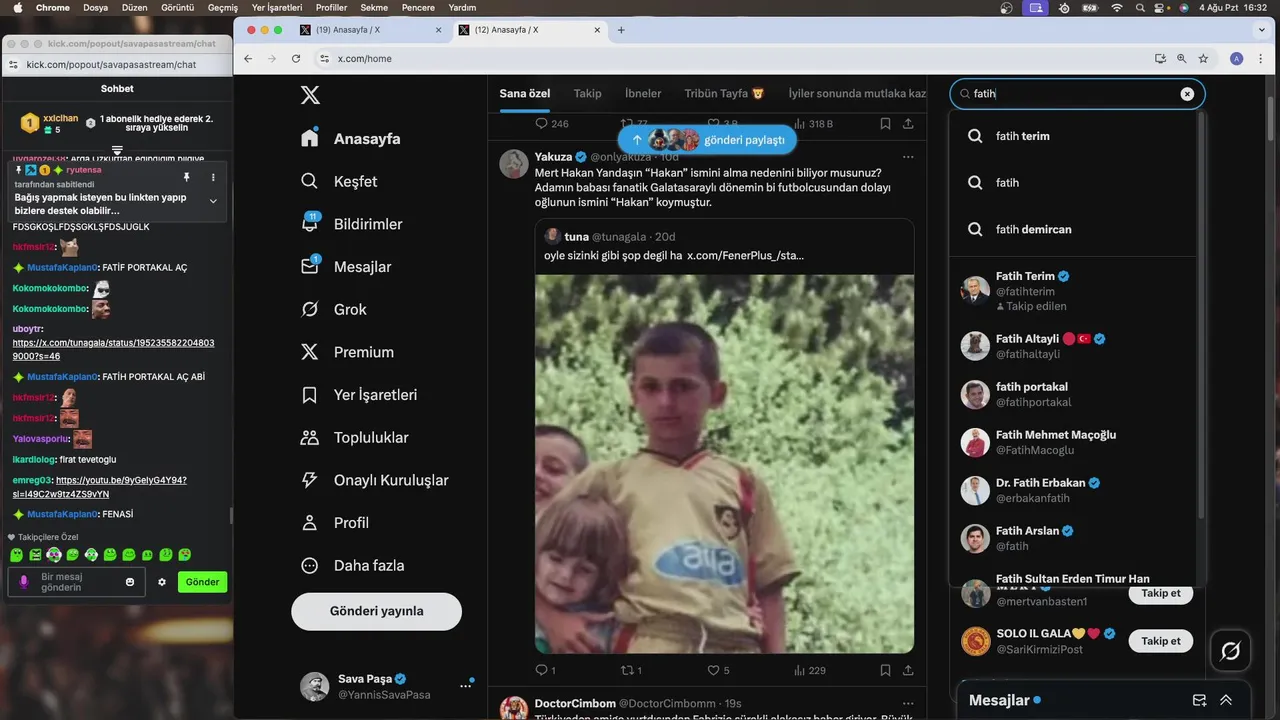Click the floating Grok button
This screenshot has height=720, width=1280.
pyautogui.click(x=1230, y=651)
